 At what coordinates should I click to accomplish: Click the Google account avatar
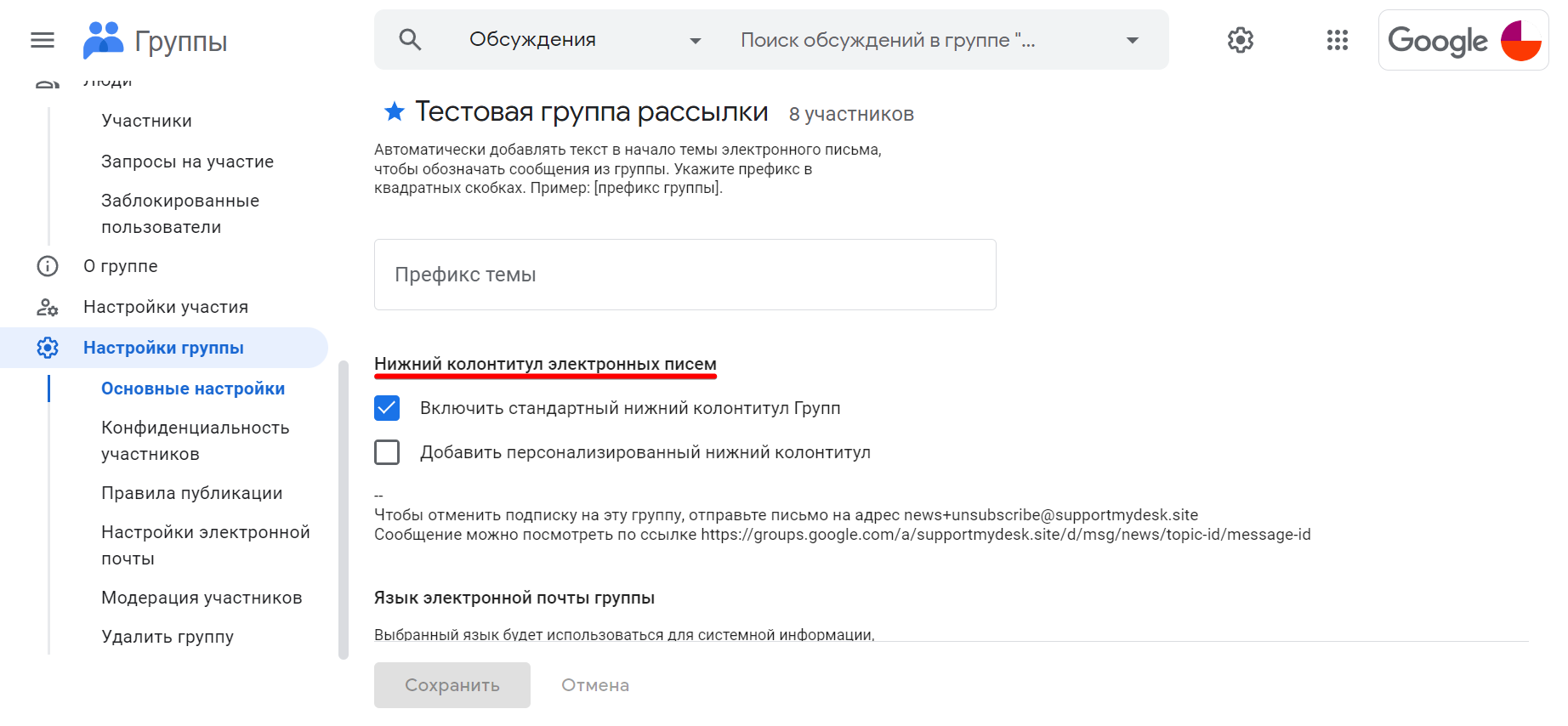1520,40
